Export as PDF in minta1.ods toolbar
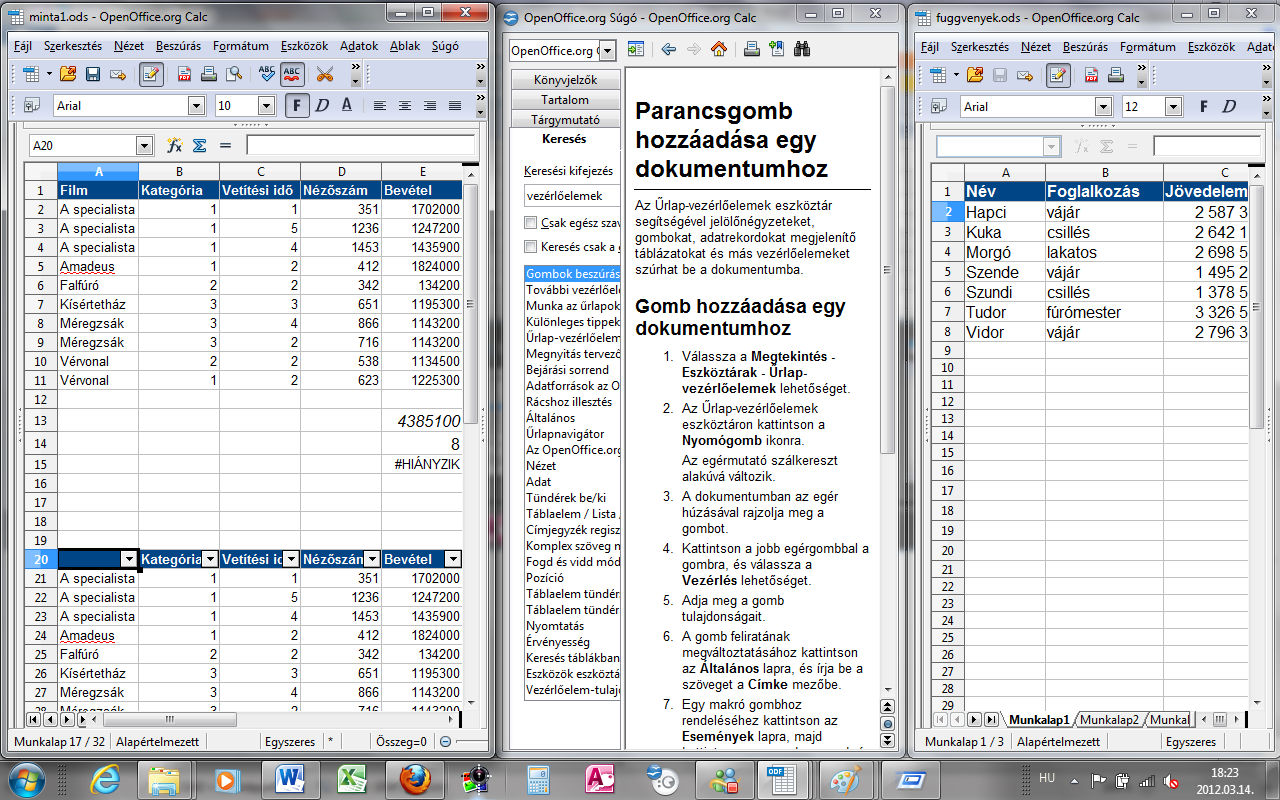Viewport: 1280px width, 800px height. click(x=185, y=74)
